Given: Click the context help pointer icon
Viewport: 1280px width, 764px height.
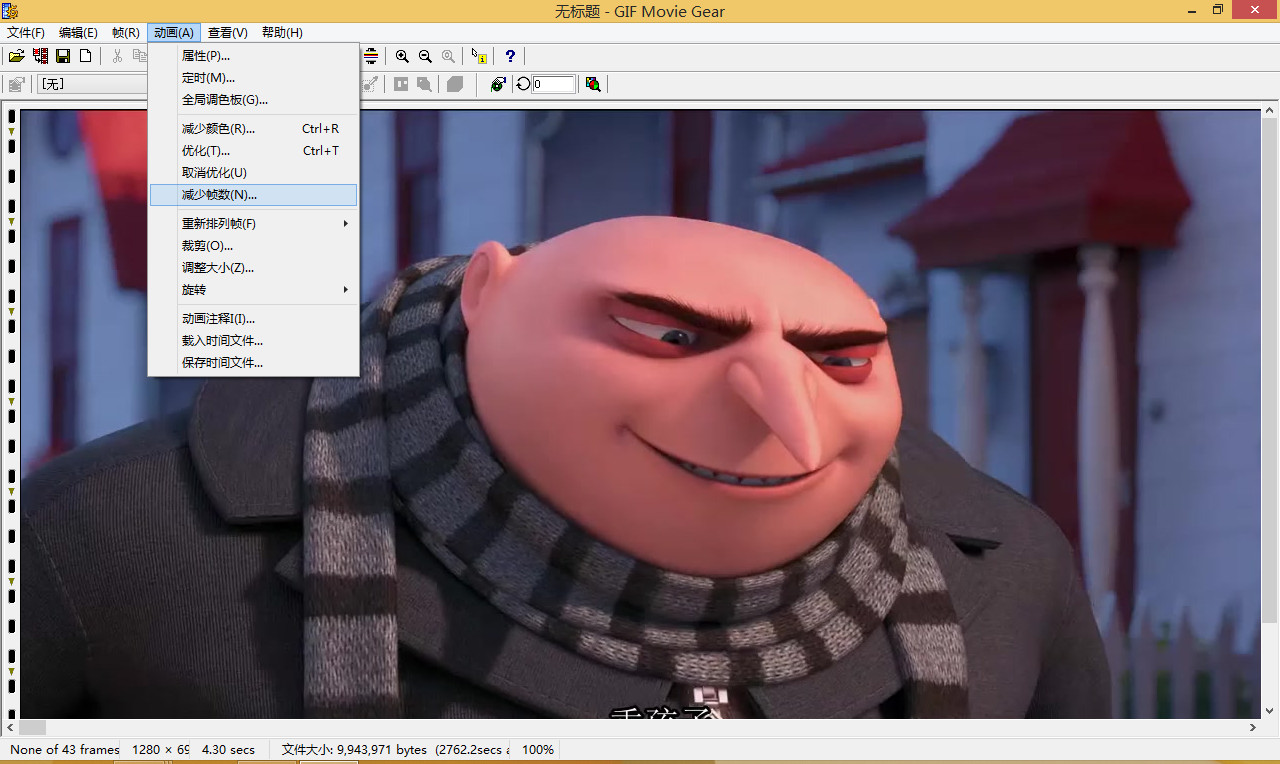Looking at the screenshot, I should point(479,56).
